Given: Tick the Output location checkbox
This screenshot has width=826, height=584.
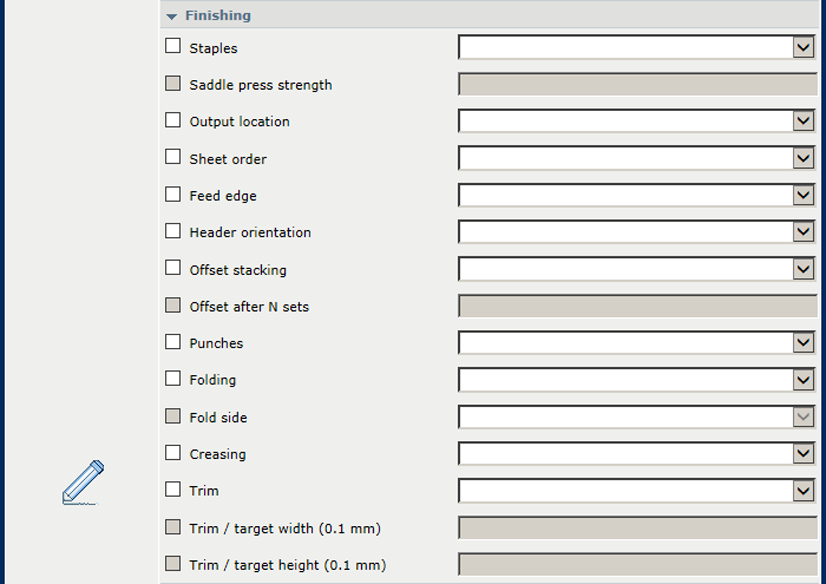Looking at the screenshot, I should click(173, 120).
